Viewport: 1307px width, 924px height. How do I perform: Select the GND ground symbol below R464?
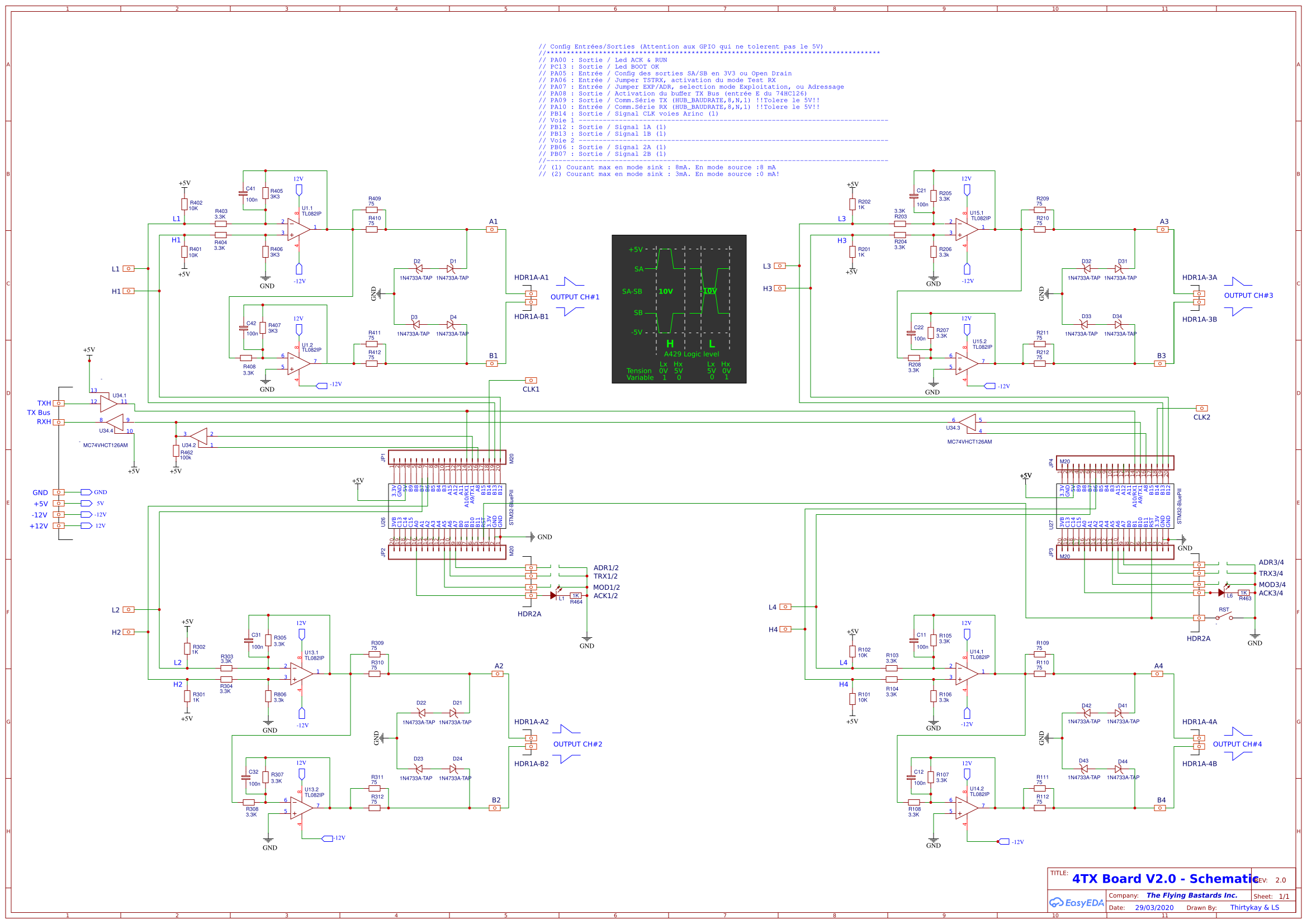[x=588, y=639]
